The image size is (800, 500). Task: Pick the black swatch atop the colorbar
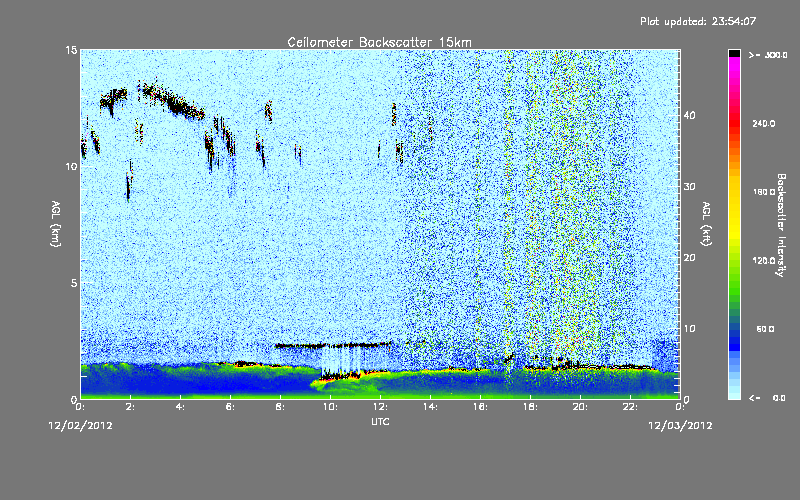734,53
